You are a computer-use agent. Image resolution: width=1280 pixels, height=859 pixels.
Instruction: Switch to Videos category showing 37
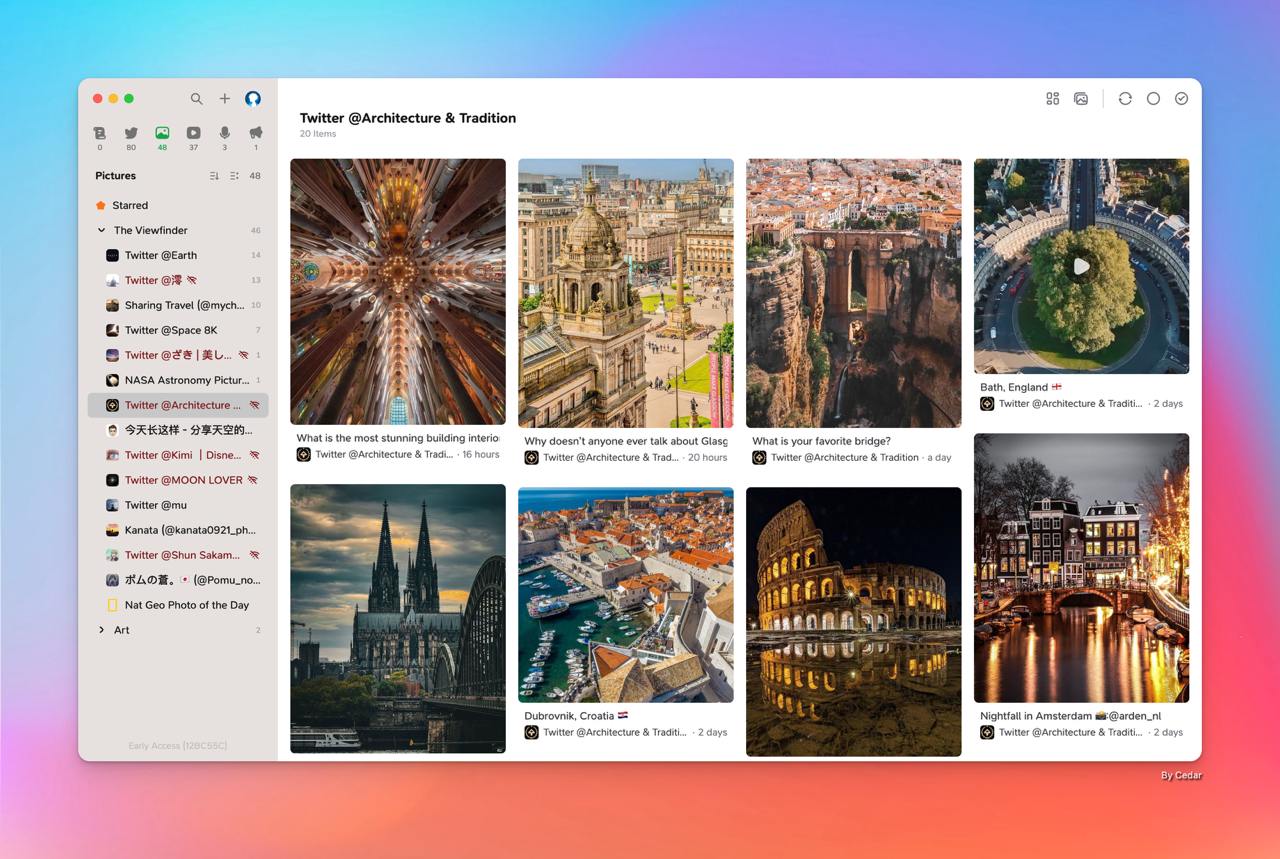click(193, 138)
